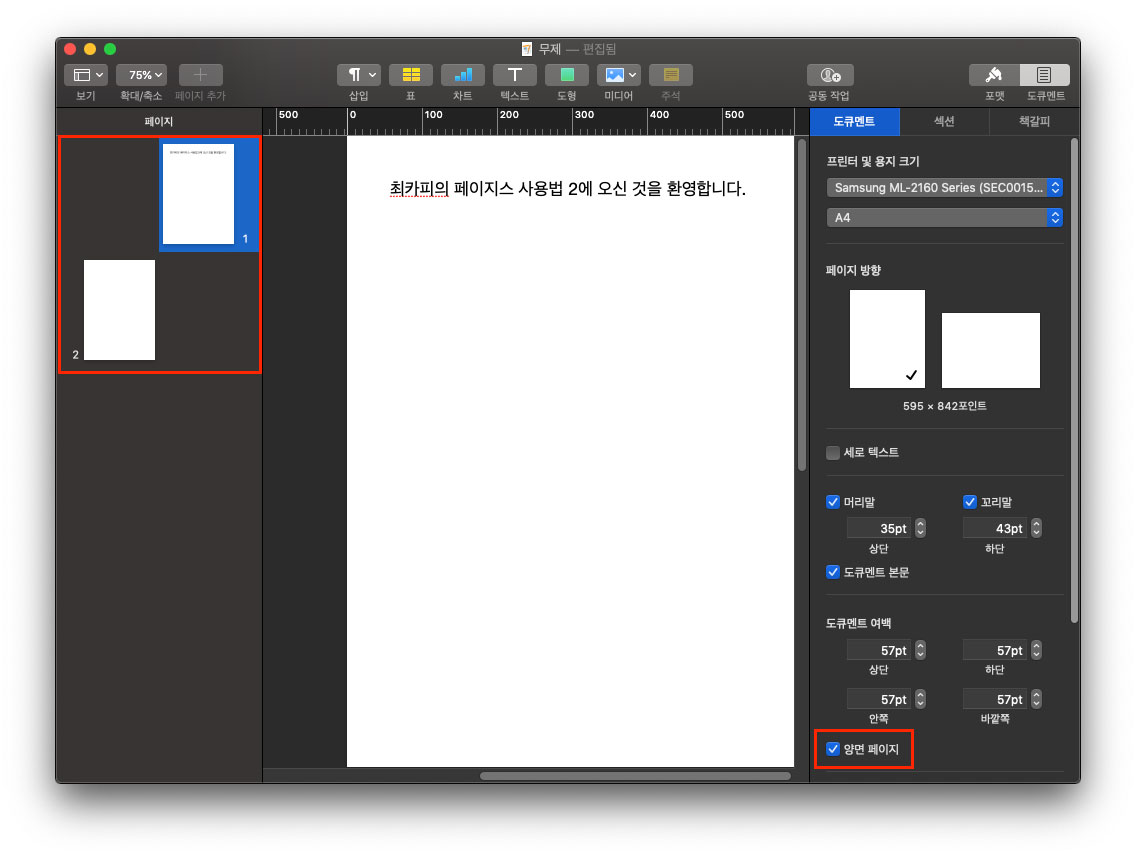
Task: Click the 공동 작업 (Collaborate) icon
Action: click(830, 75)
